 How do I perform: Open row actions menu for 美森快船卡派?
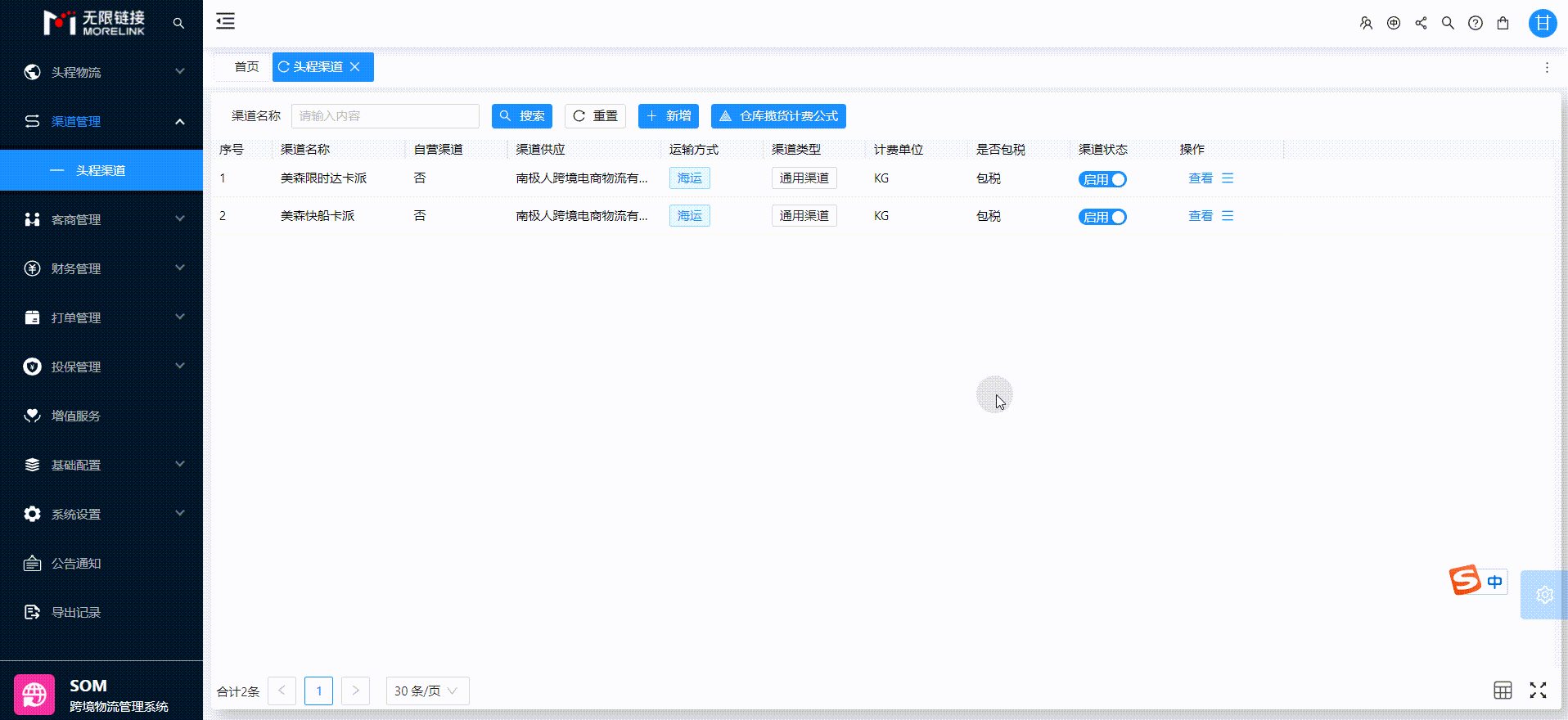coord(1228,216)
